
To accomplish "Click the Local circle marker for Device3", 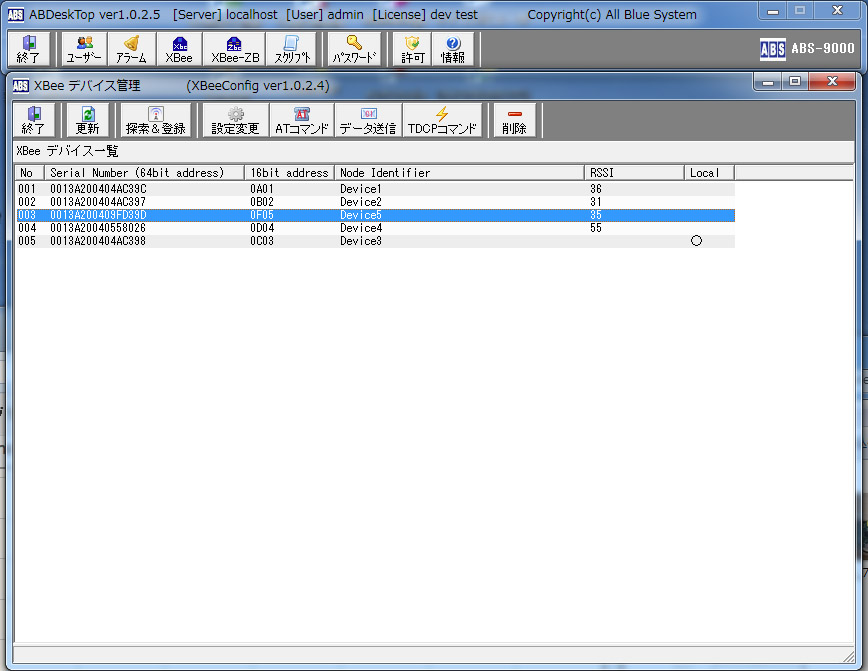I will [x=696, y=241].
